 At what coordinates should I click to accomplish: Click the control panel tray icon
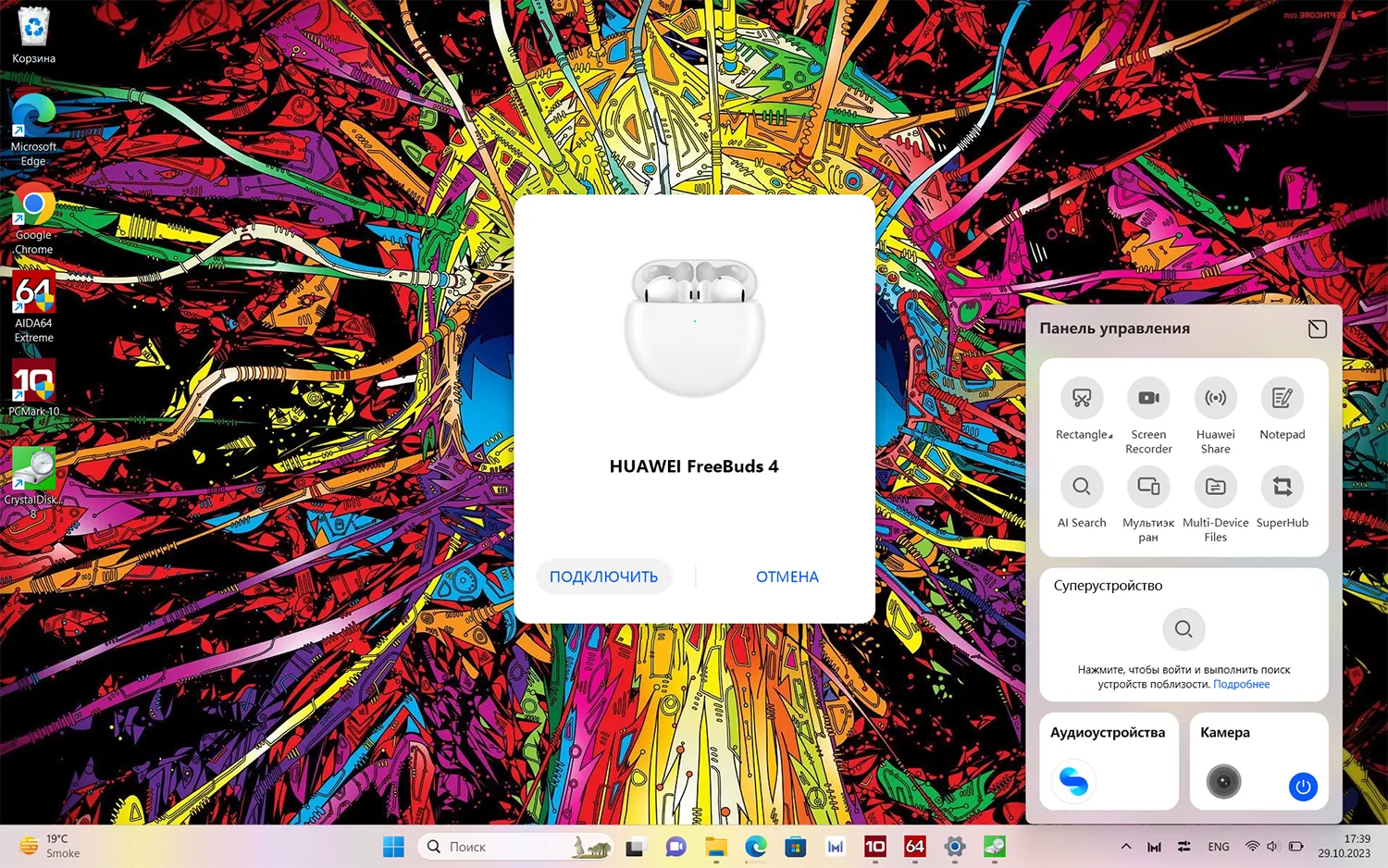1184,847
